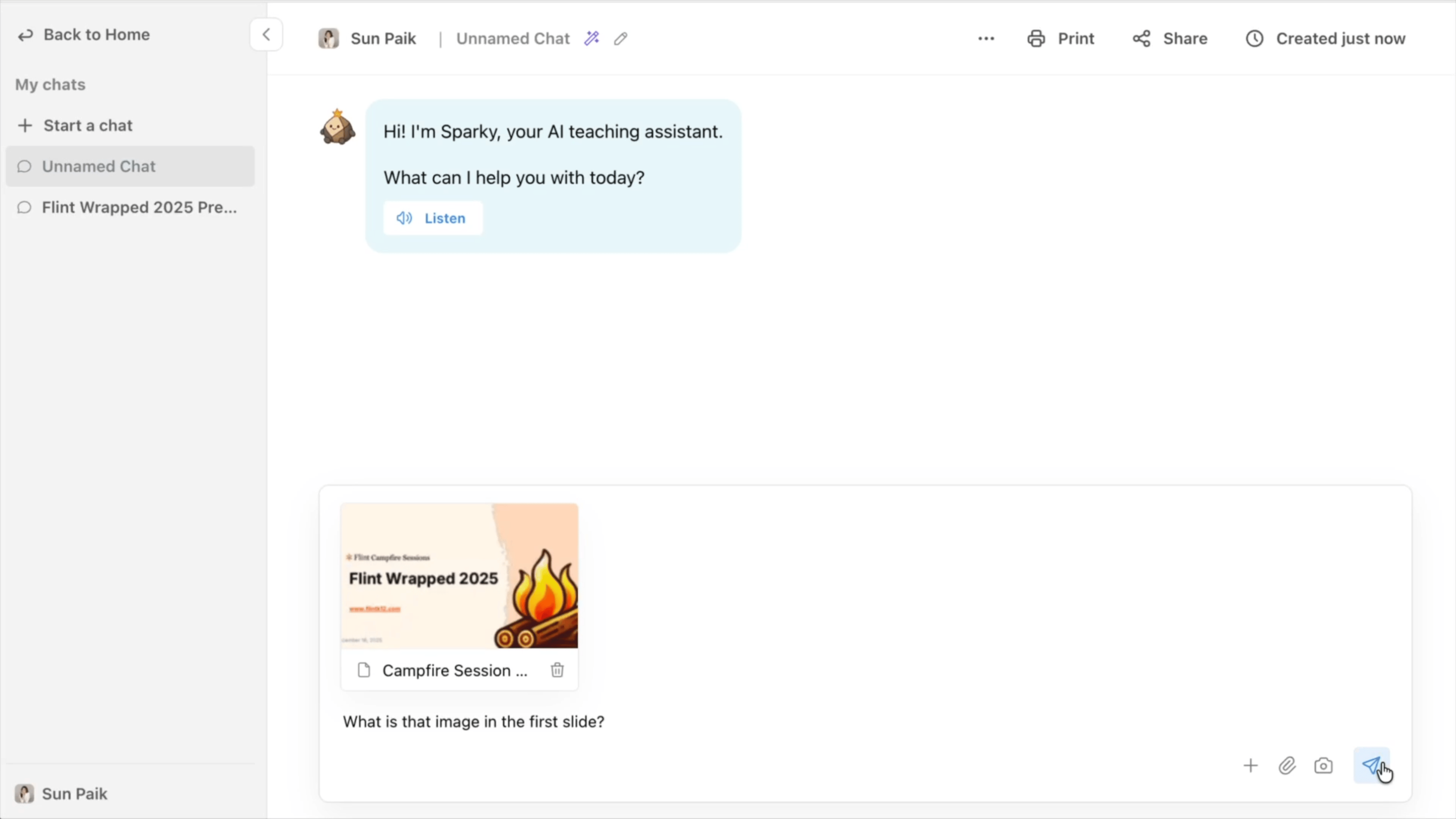Image resolution: width=1456 pixels, height=819 pixels.
Task: Attach a file using the paperclip icon
Action: click(x=1288, y=766)
